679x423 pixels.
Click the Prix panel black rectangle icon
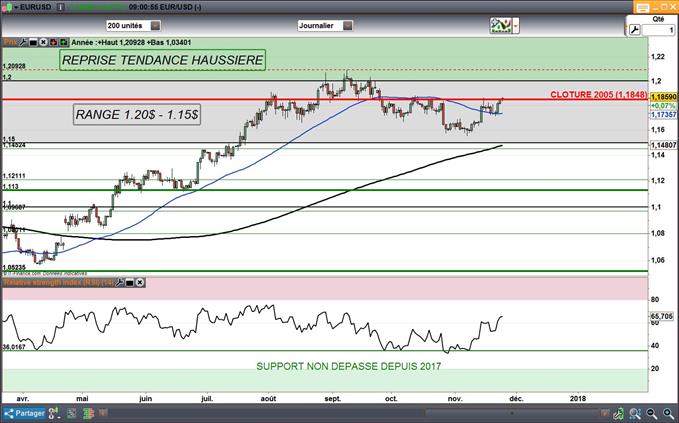[x=33, y=42]
